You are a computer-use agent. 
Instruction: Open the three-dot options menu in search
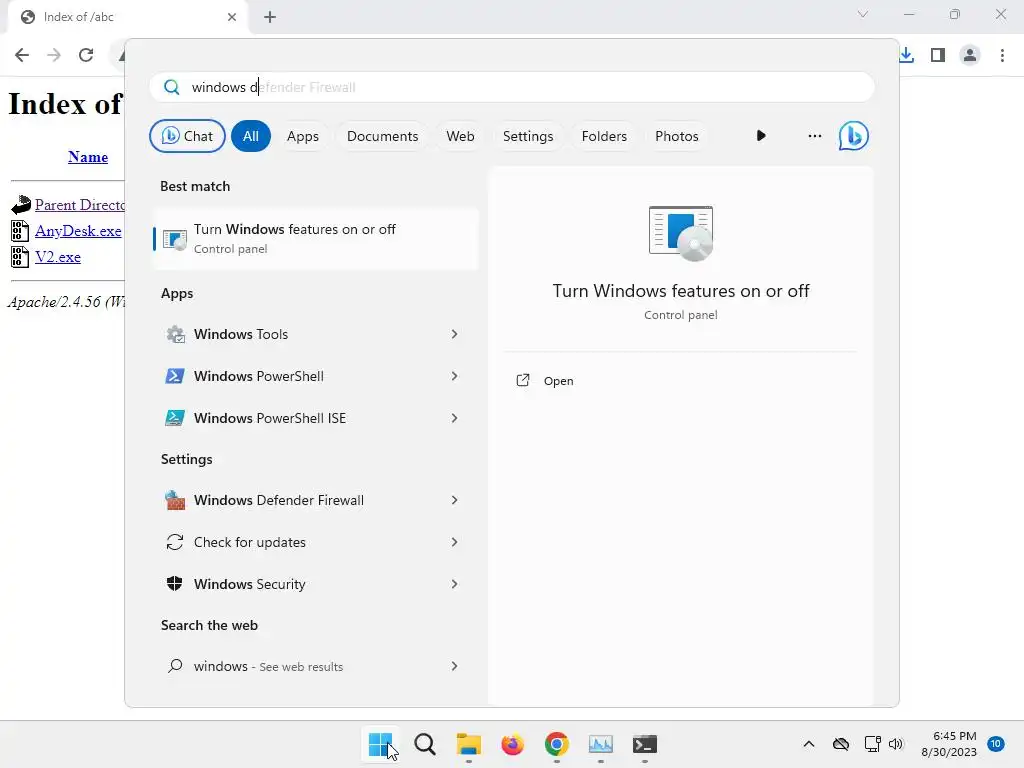pyautogui.click(x=814, y=136)
